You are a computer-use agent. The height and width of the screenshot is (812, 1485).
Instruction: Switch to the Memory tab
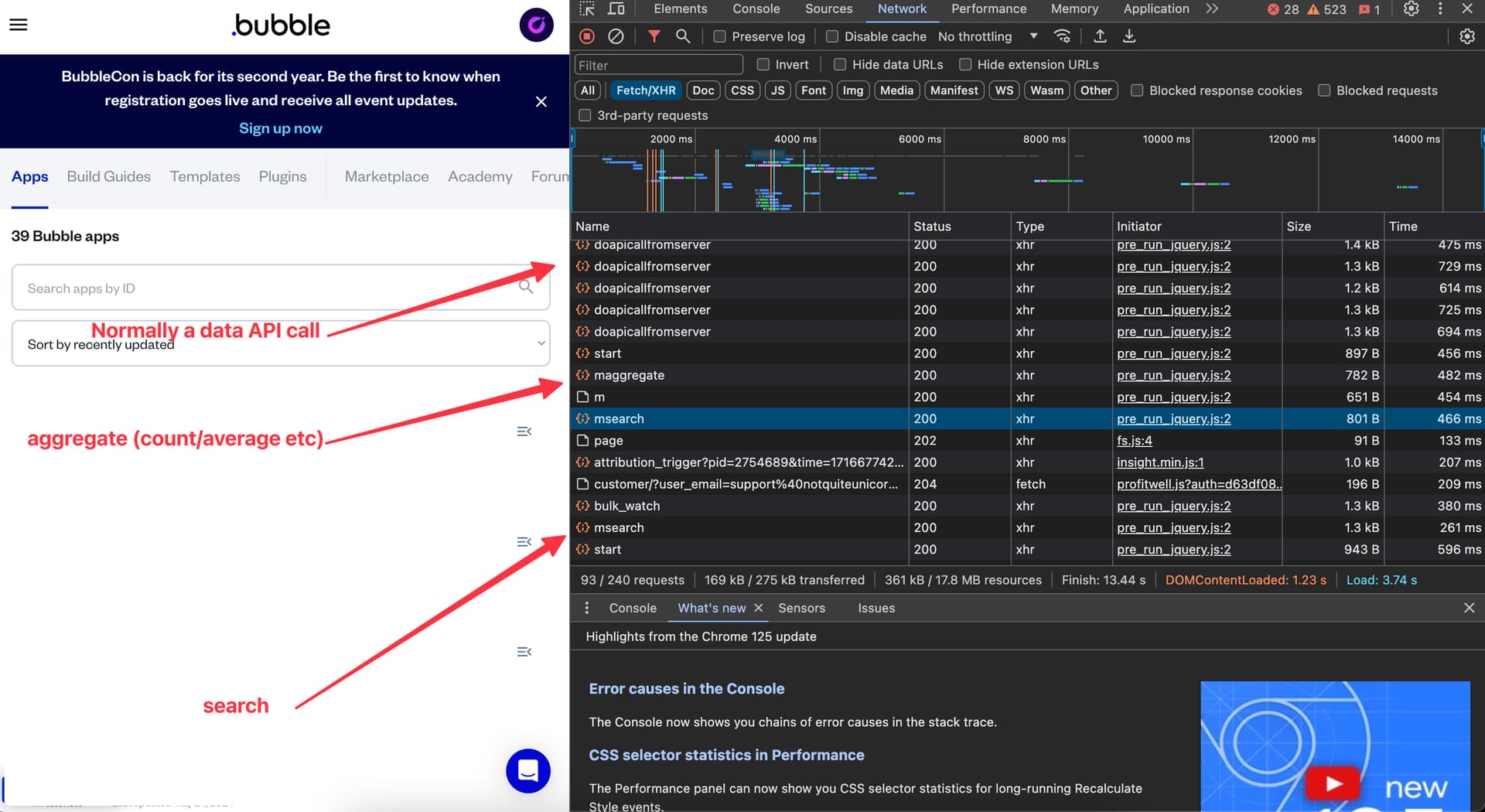[x=1074, y=9]
